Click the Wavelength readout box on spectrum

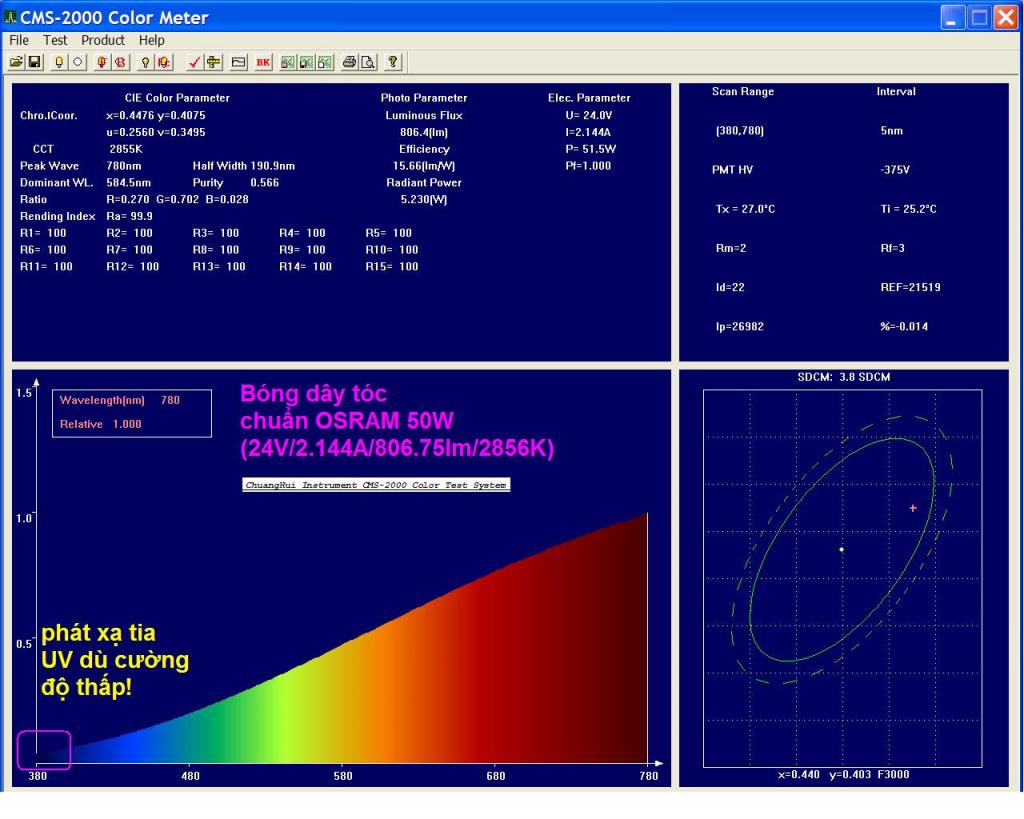(132, 412)
